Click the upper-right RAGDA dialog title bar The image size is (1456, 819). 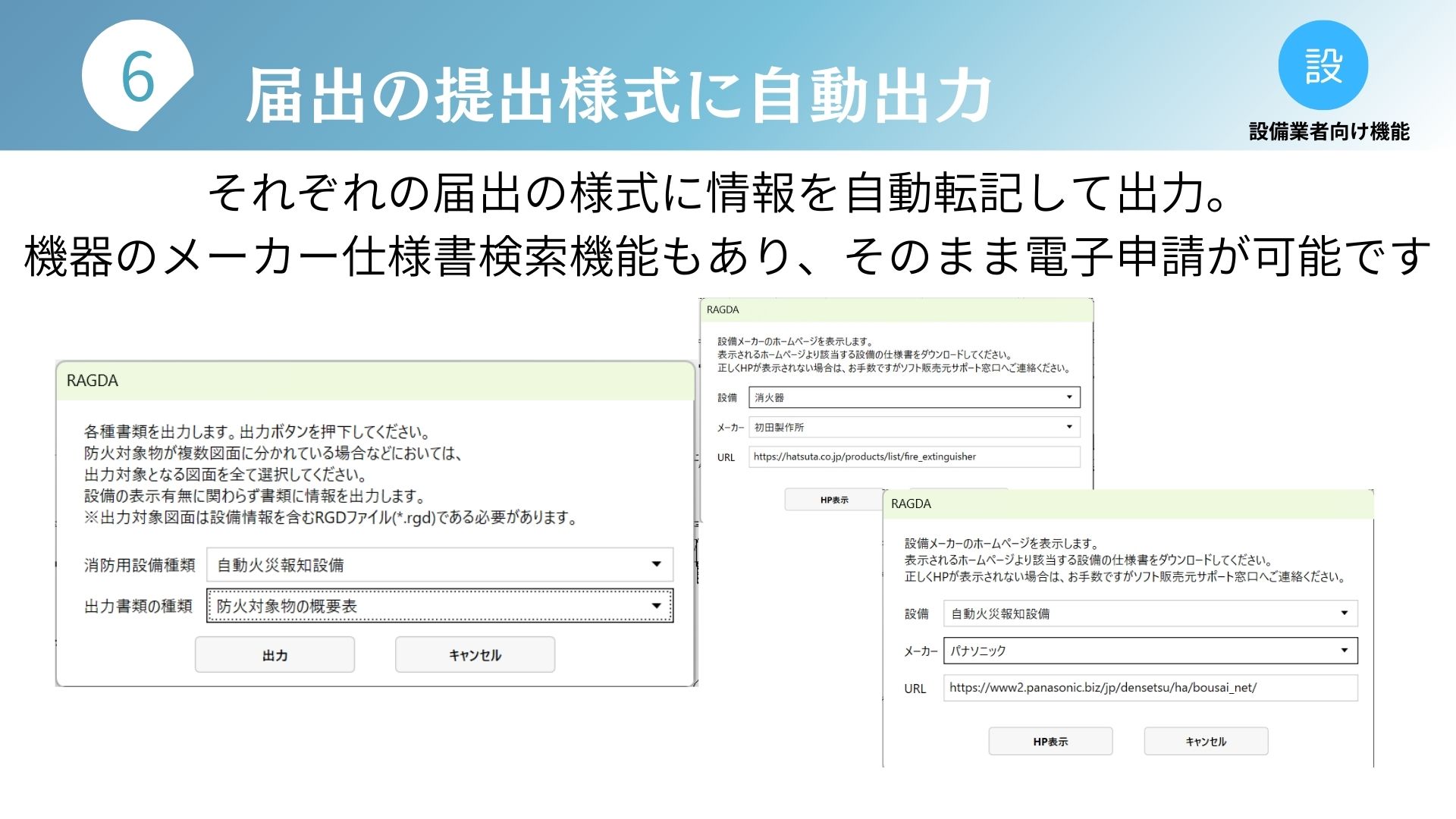click(895, 310)
